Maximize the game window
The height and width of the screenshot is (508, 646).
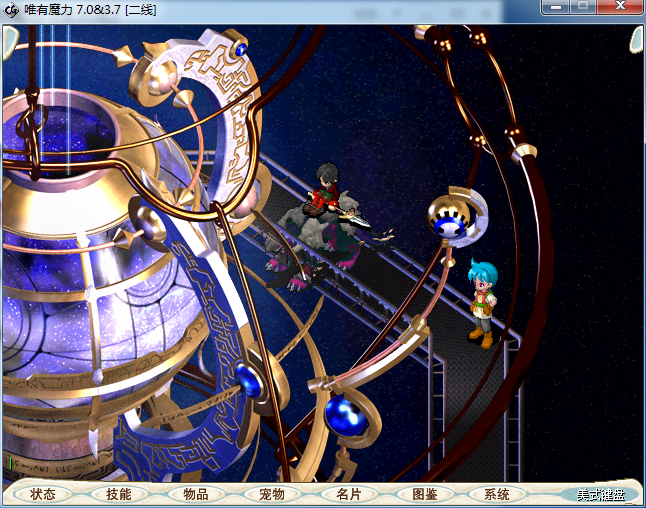tap(583, 7)
